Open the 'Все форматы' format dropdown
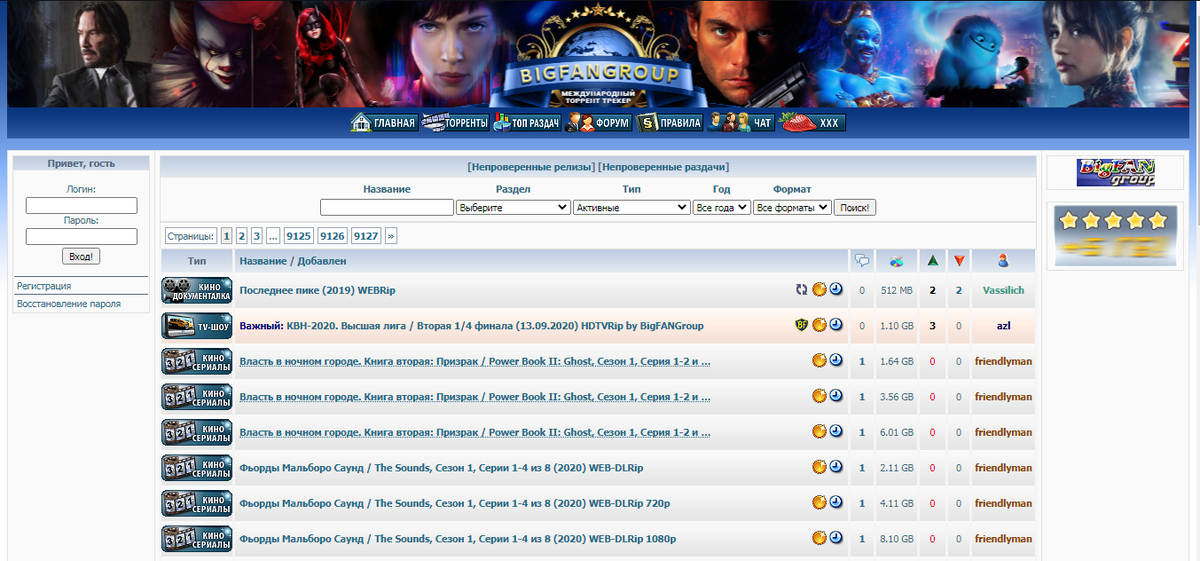The height and width of the screenshot is (561, 1200). click(x=792, y=207)
